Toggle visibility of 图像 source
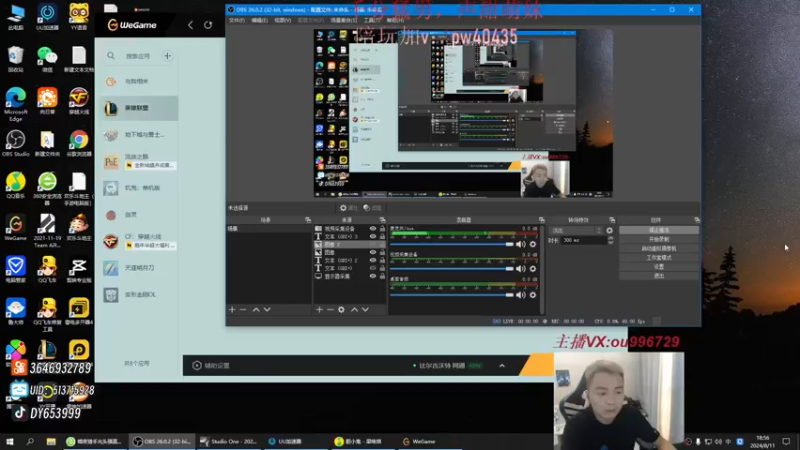The width and height of the screenshot is (800, 450). click(373, 253)
